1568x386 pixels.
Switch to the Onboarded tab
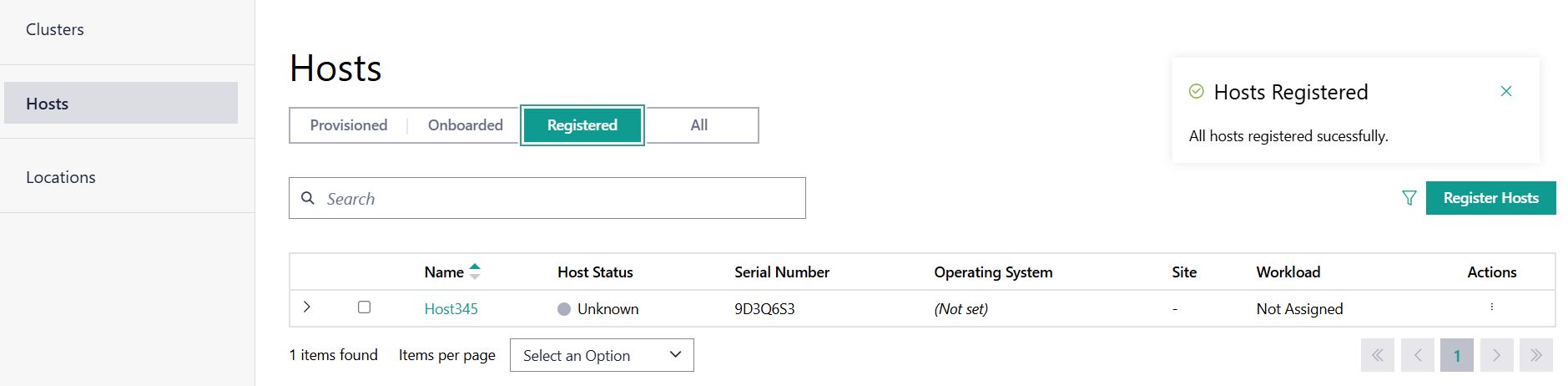pos(465,125)
